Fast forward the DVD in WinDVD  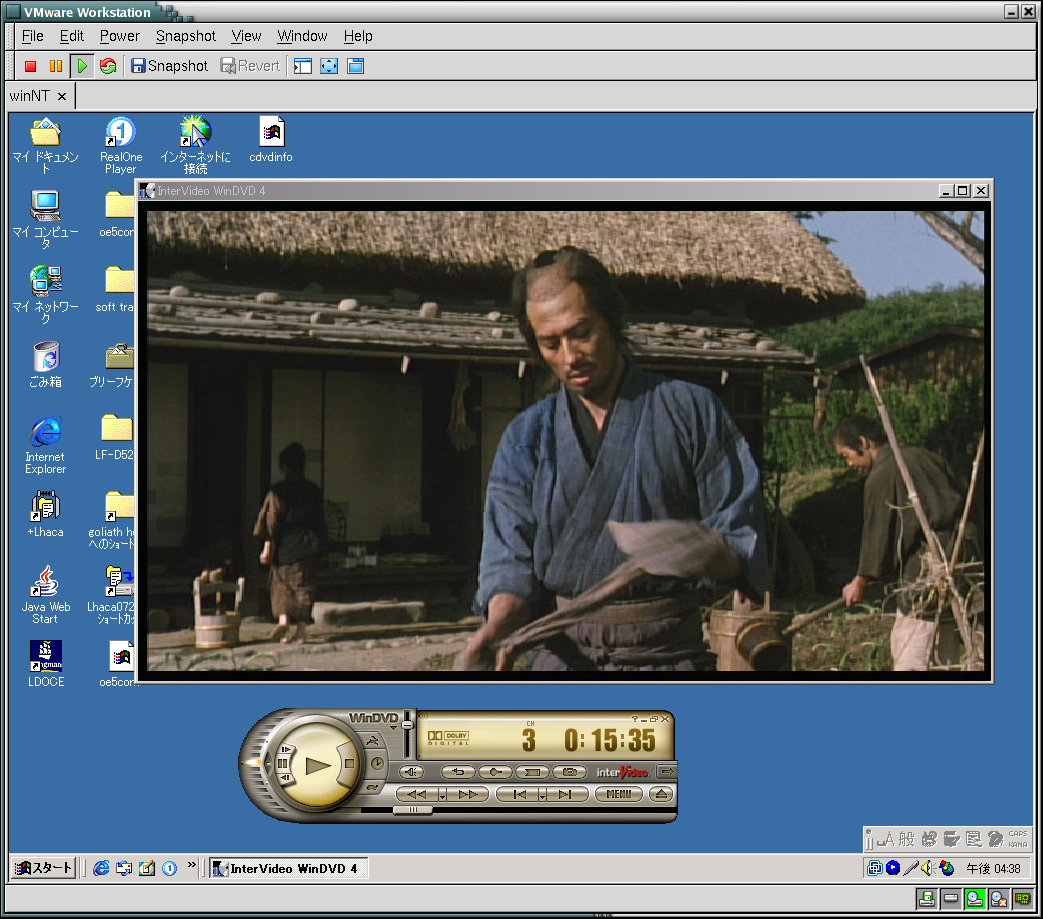click(x=468, y=794)
